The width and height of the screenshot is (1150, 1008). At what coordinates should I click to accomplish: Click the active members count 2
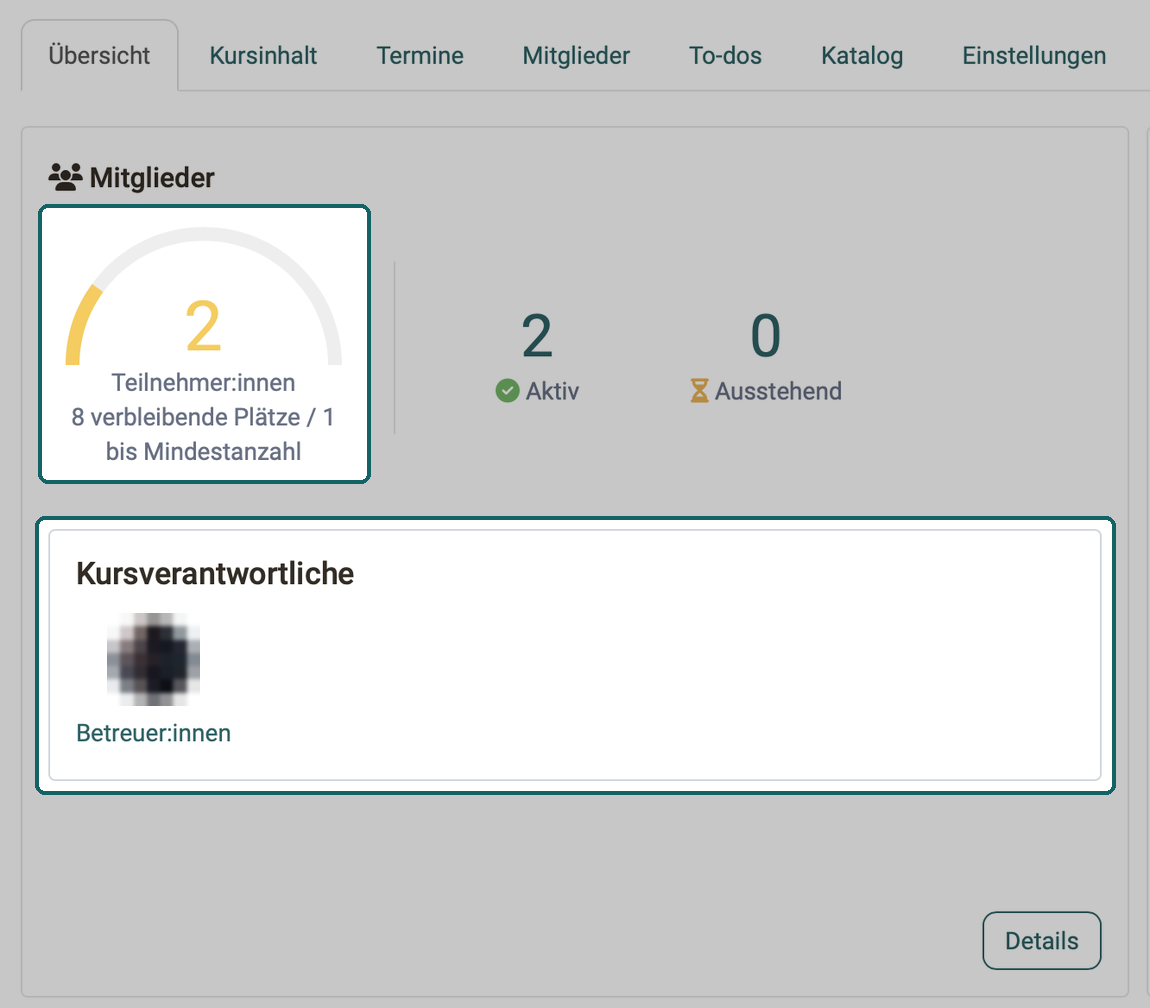point(537,336)
